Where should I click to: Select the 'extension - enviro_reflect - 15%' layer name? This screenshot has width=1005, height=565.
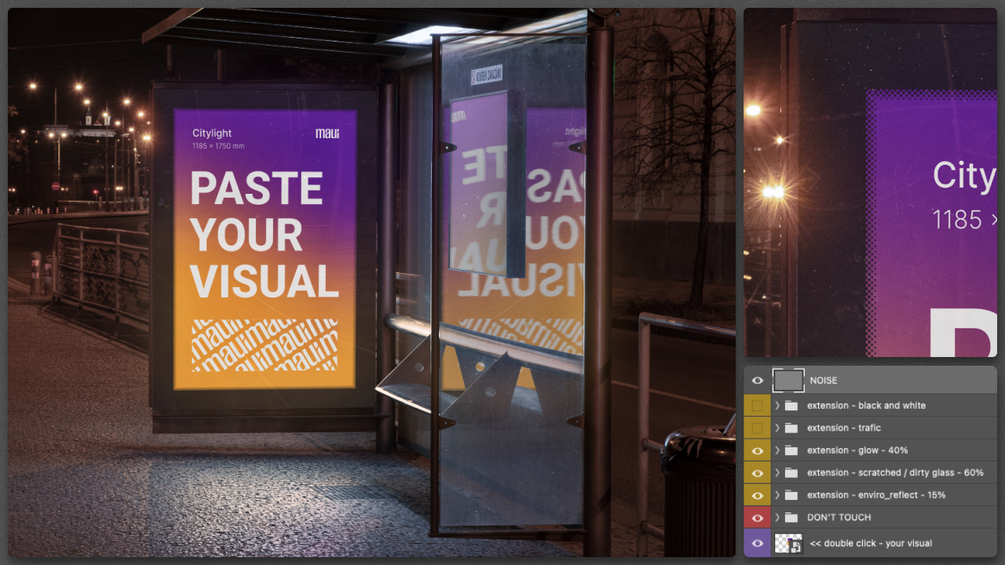point(876,495)
